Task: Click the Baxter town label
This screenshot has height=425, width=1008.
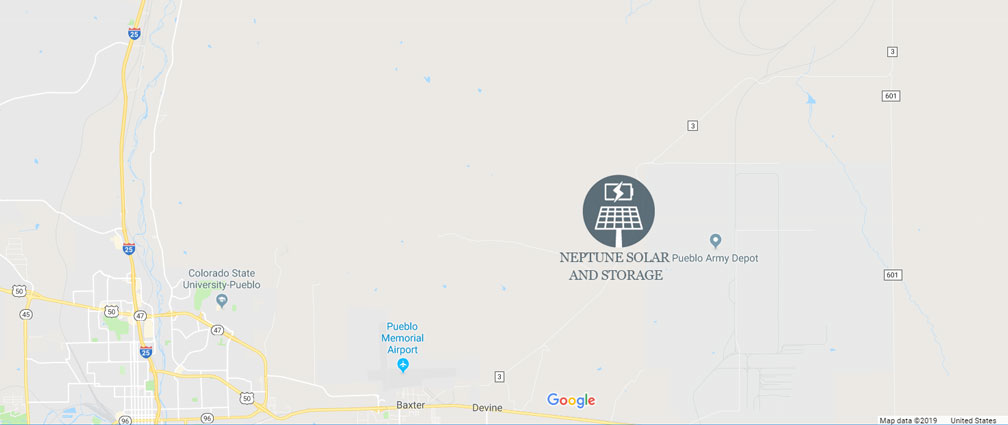Action: coord(410,406)
